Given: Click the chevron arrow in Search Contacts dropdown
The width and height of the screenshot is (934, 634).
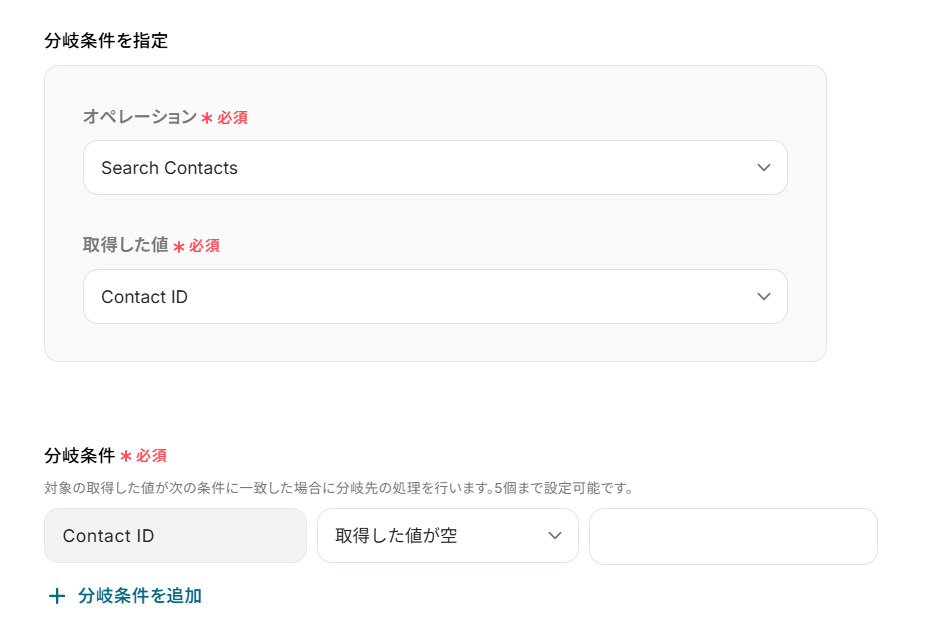Looking at the screenshot, I should (764, 168).
